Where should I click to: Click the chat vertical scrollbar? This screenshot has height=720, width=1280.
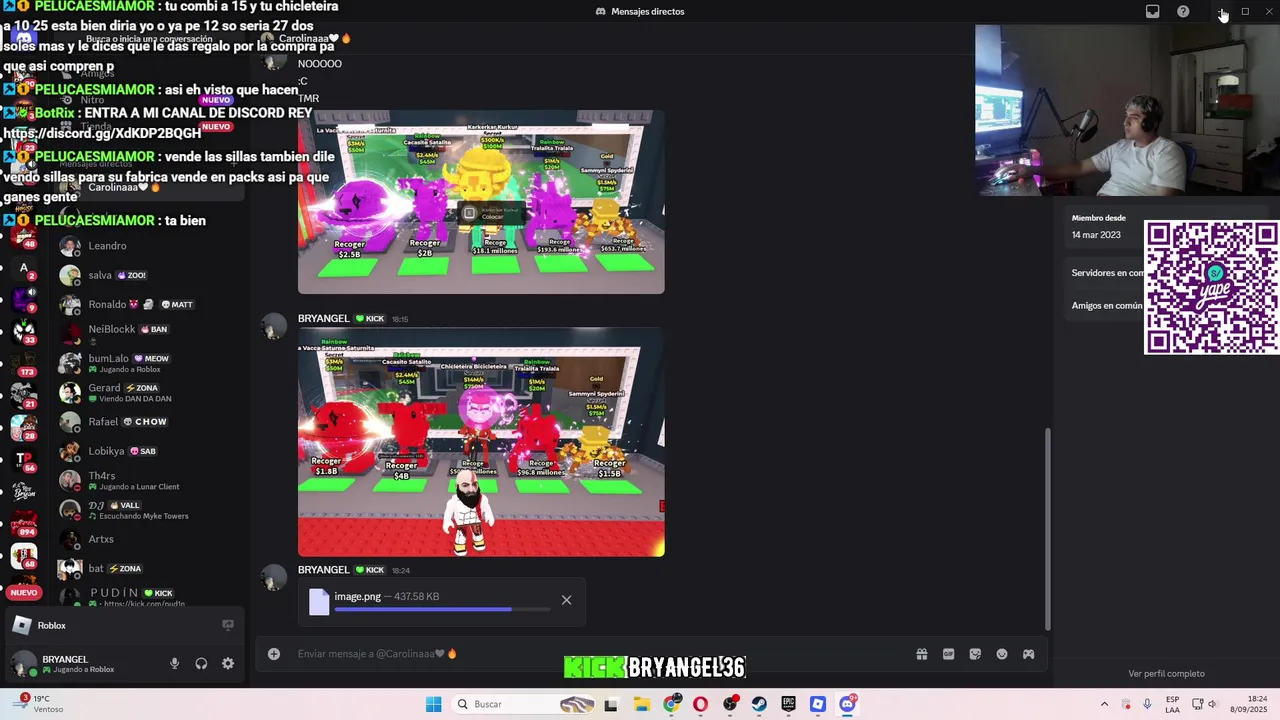(1048, 527)
